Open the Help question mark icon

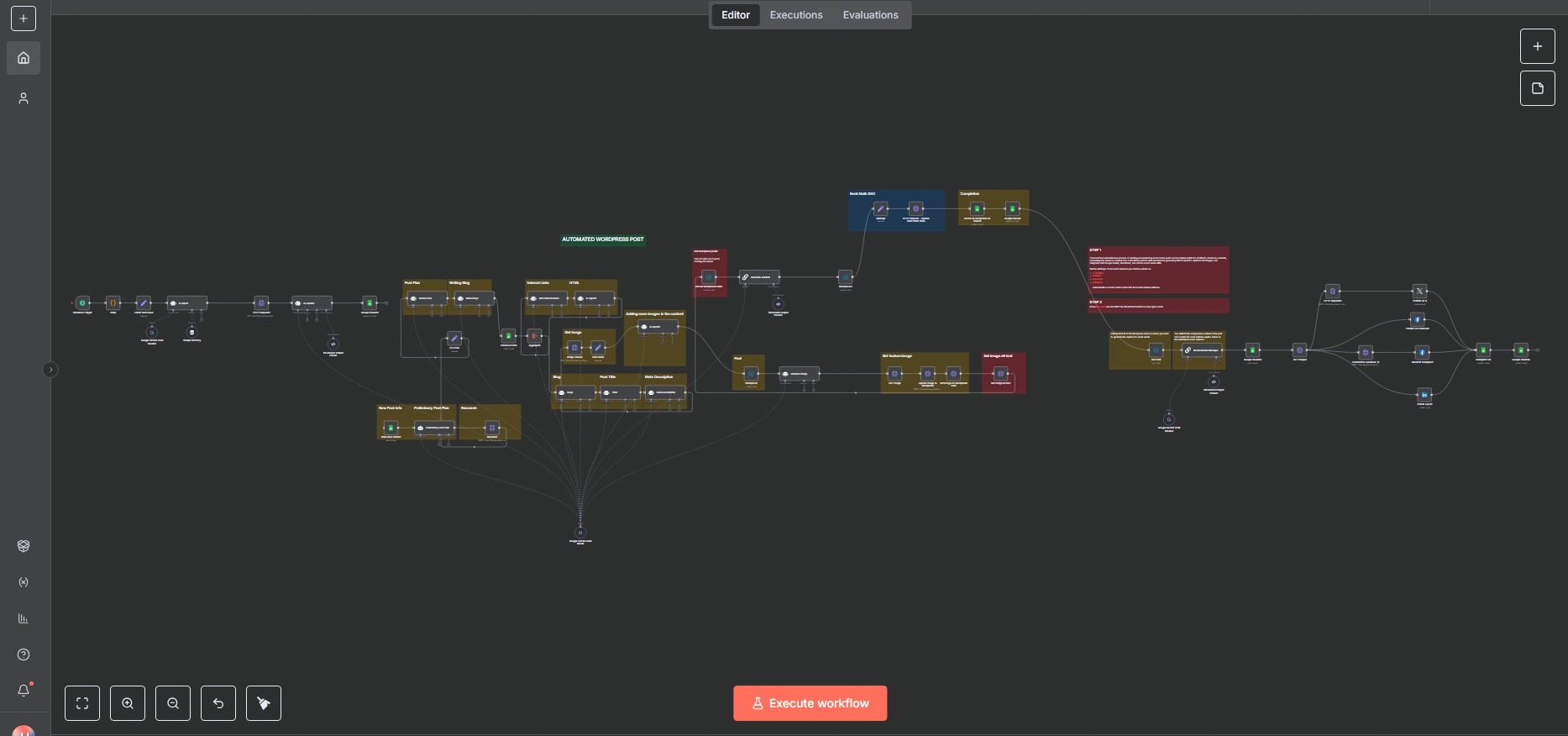(x=24, y=655)
